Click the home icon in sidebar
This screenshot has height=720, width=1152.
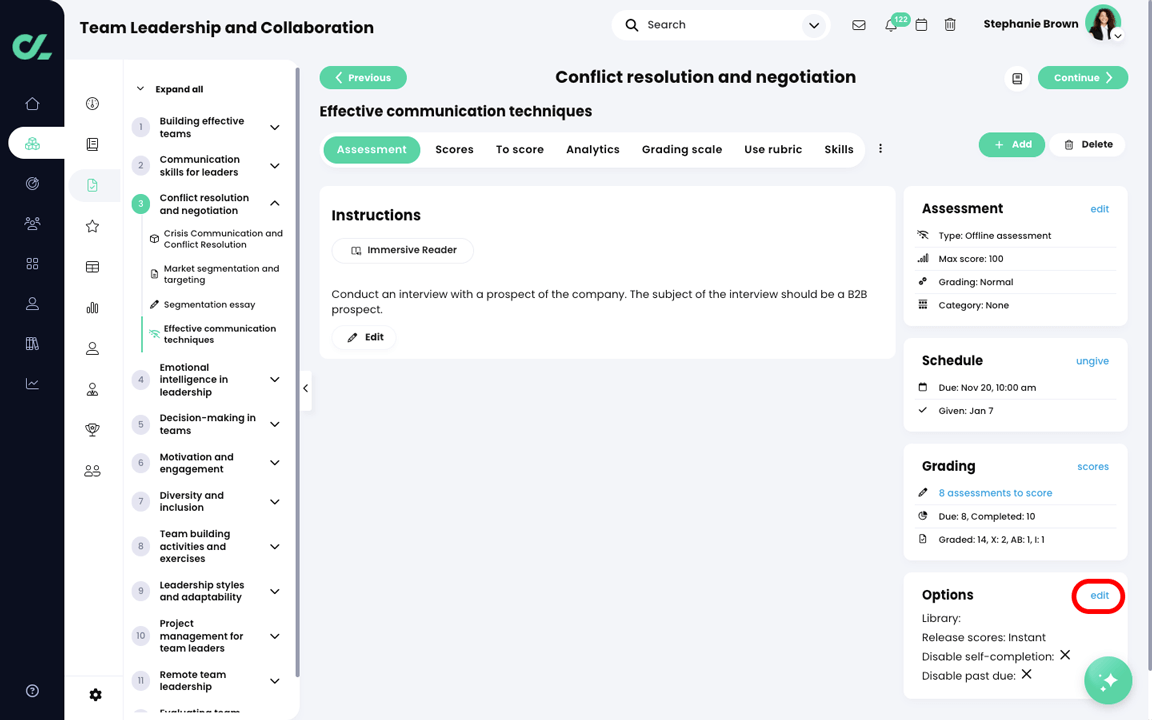[x=32, y=104]
